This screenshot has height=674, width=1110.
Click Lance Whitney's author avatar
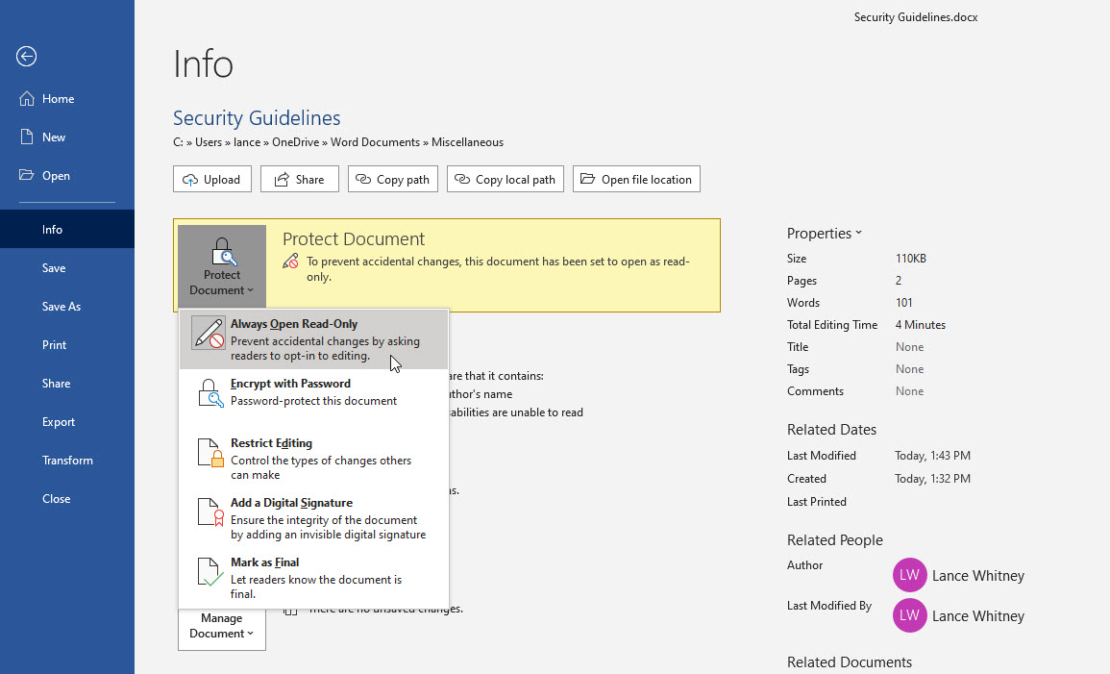point(910,575)
